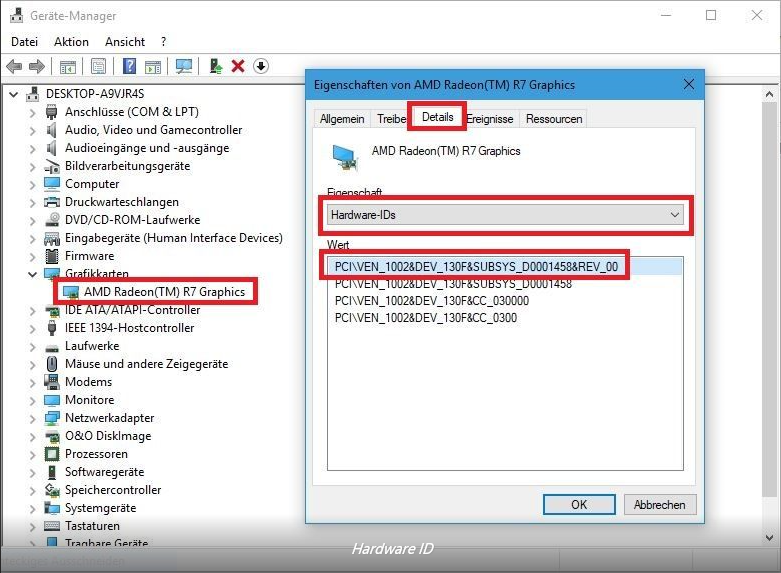Image resolution: width=781 pixels, height=573 pixels.
Task: Open the Datei menu
Action: (x=24, y=41)
